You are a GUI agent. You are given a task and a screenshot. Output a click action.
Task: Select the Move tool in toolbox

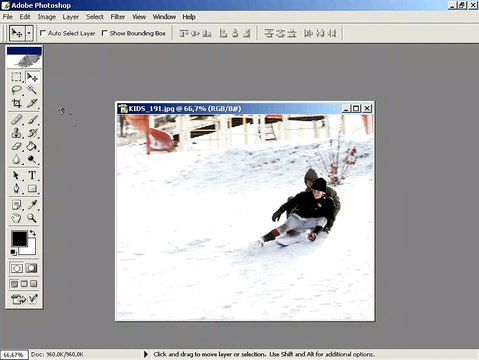pyautogui.click(x=32, y=77)
